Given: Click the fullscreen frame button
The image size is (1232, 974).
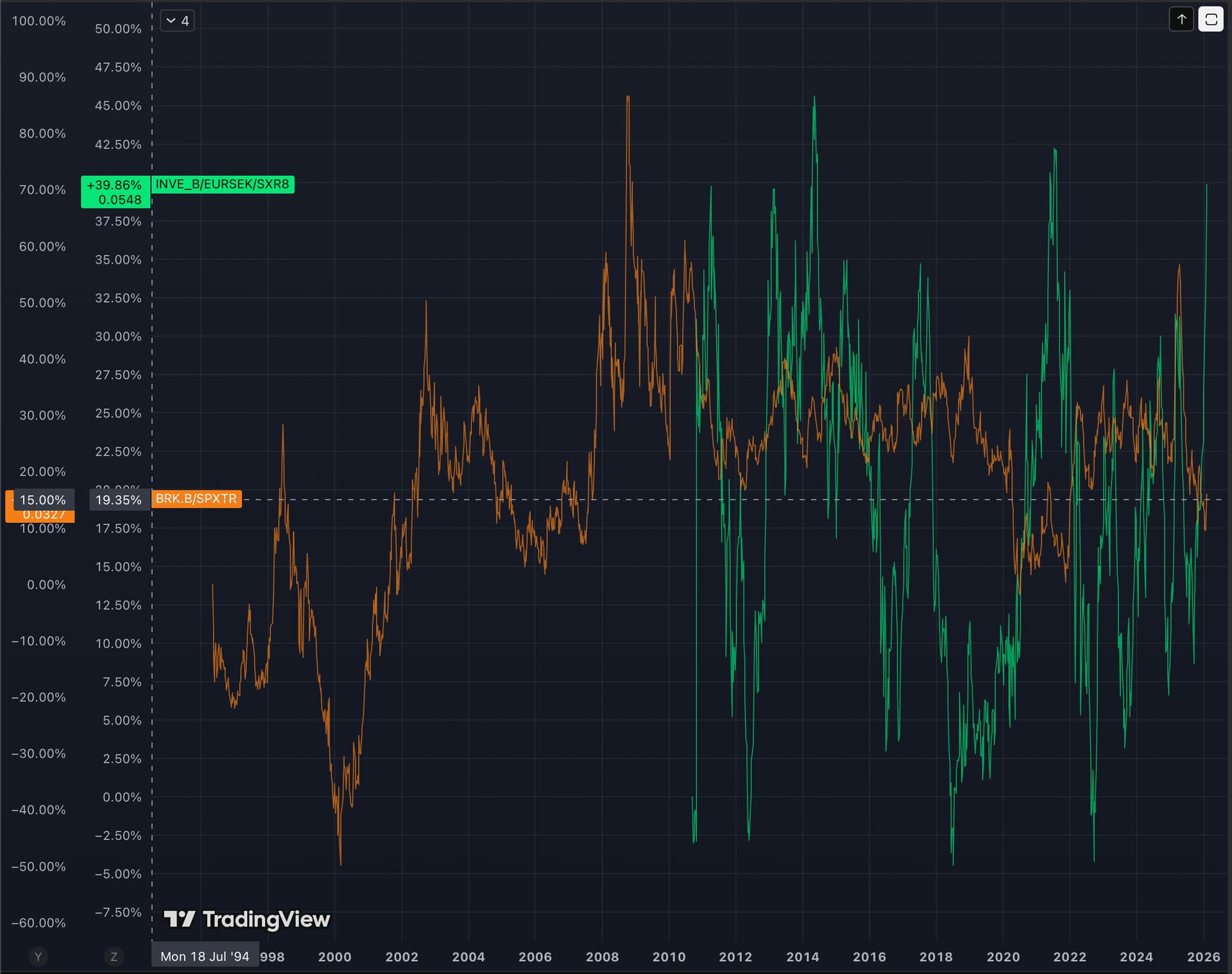Looking at the screenshot, I should (1211, 20).
